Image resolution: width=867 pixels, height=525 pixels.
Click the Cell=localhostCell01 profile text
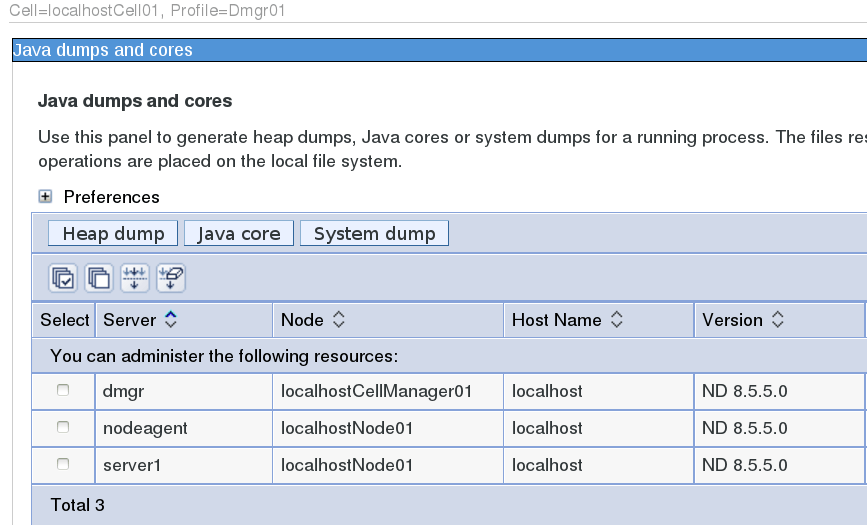(147, 11)
